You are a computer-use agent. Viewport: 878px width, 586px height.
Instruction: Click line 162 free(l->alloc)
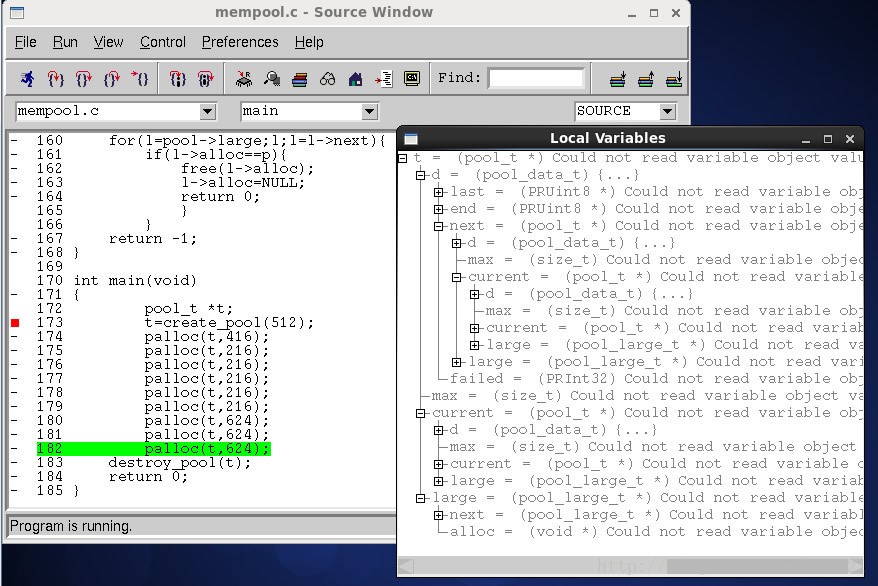(x=247, y=168)
